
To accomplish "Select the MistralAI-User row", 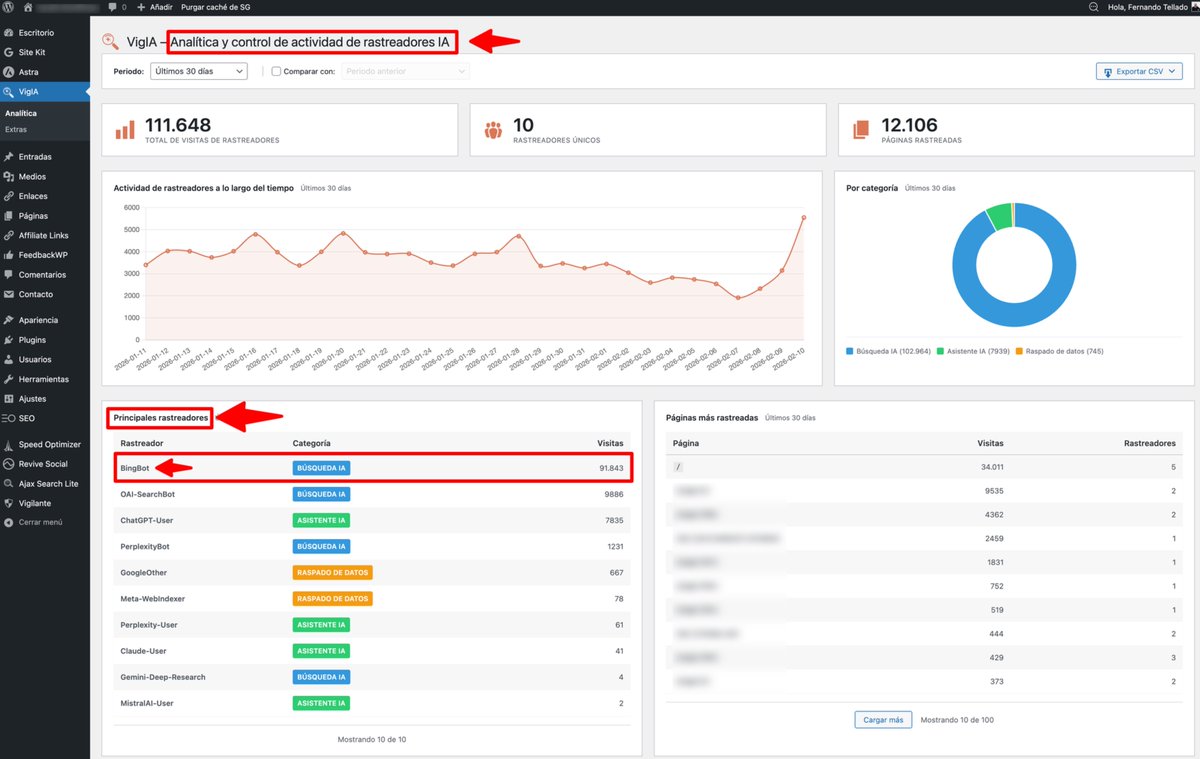I will coord(372,703).
